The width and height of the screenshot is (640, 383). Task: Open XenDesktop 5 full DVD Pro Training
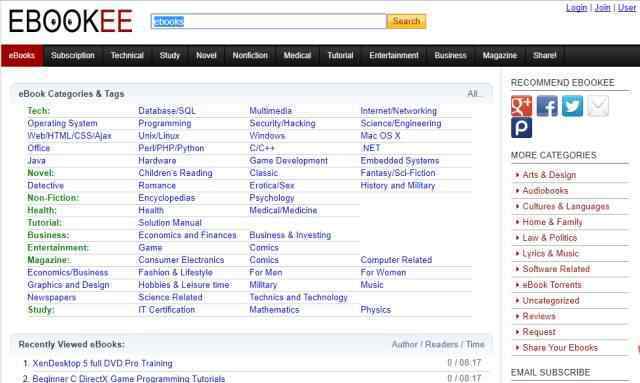[x=102, y=363]
